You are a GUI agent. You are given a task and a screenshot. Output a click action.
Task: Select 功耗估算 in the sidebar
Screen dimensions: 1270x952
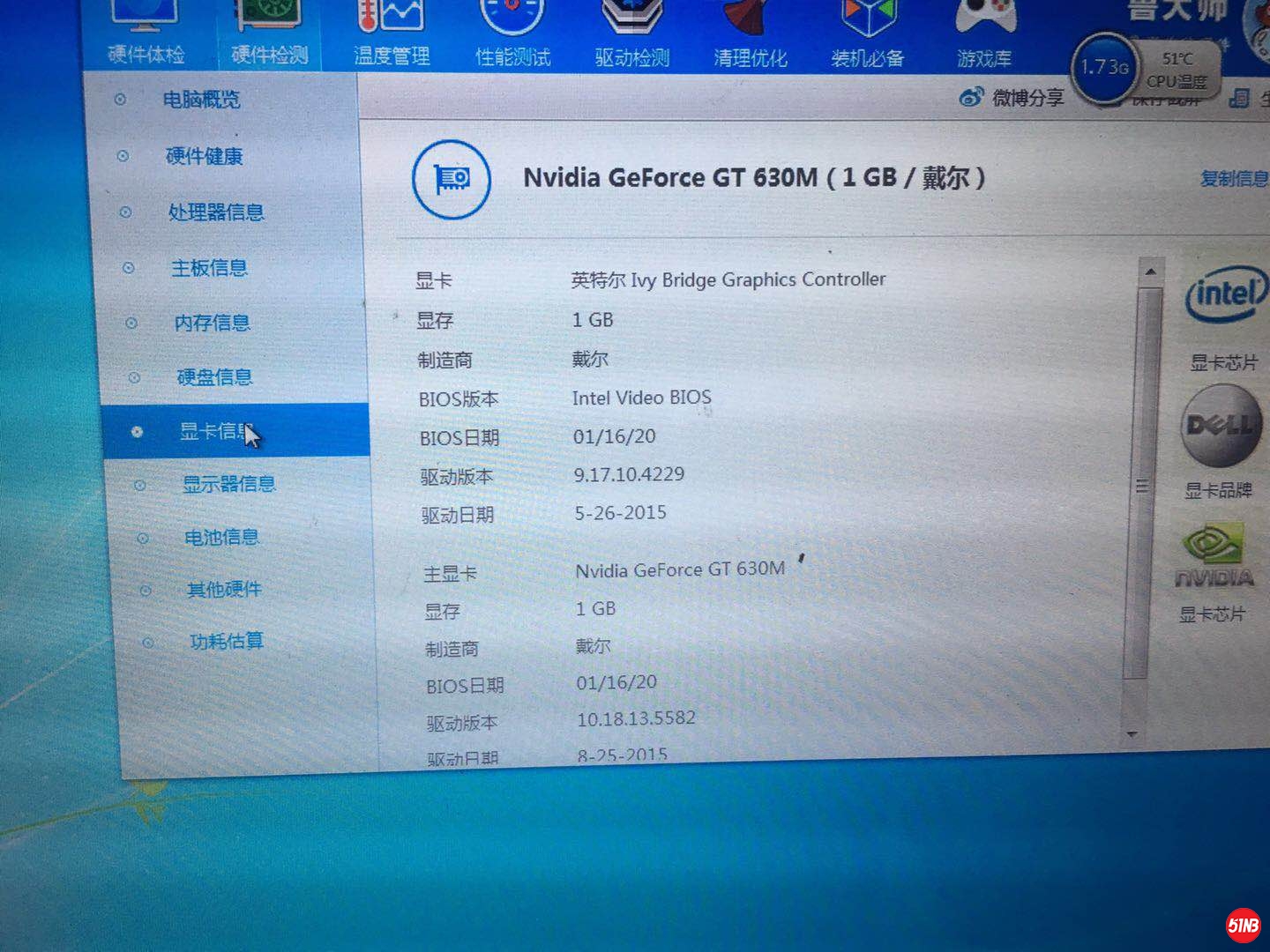tap(227, 641)
